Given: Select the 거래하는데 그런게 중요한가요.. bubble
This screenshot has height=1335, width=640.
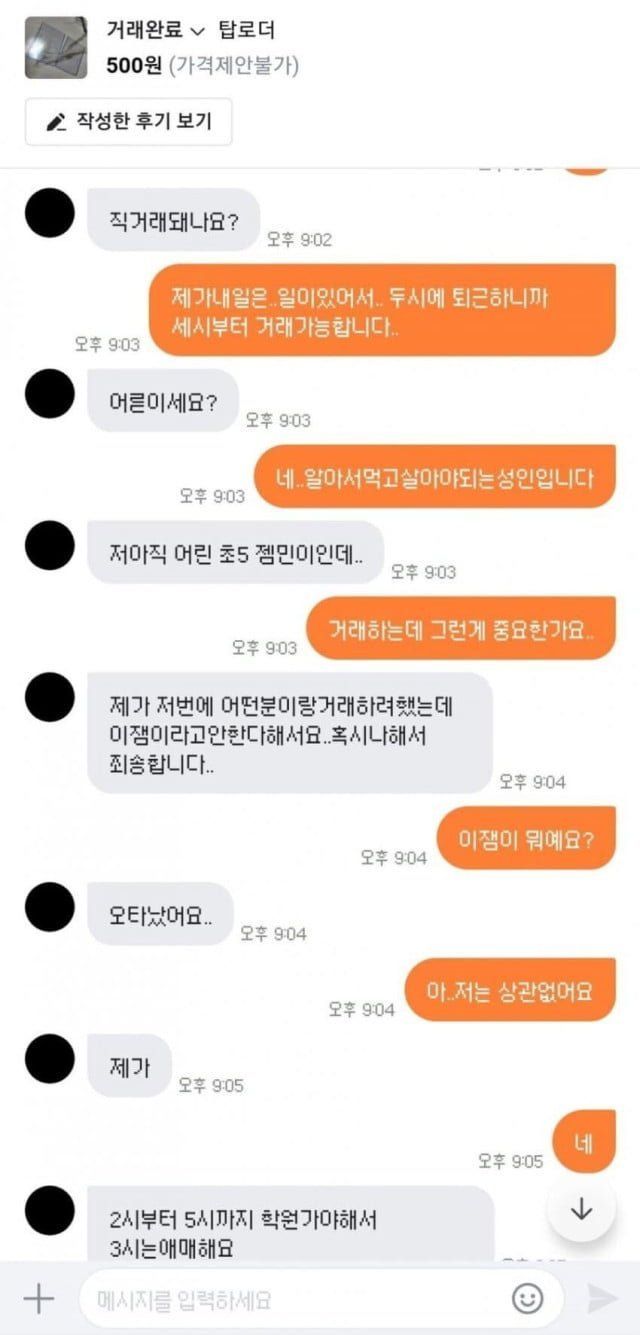Looking at the screenshot, I should pos(460,629).
